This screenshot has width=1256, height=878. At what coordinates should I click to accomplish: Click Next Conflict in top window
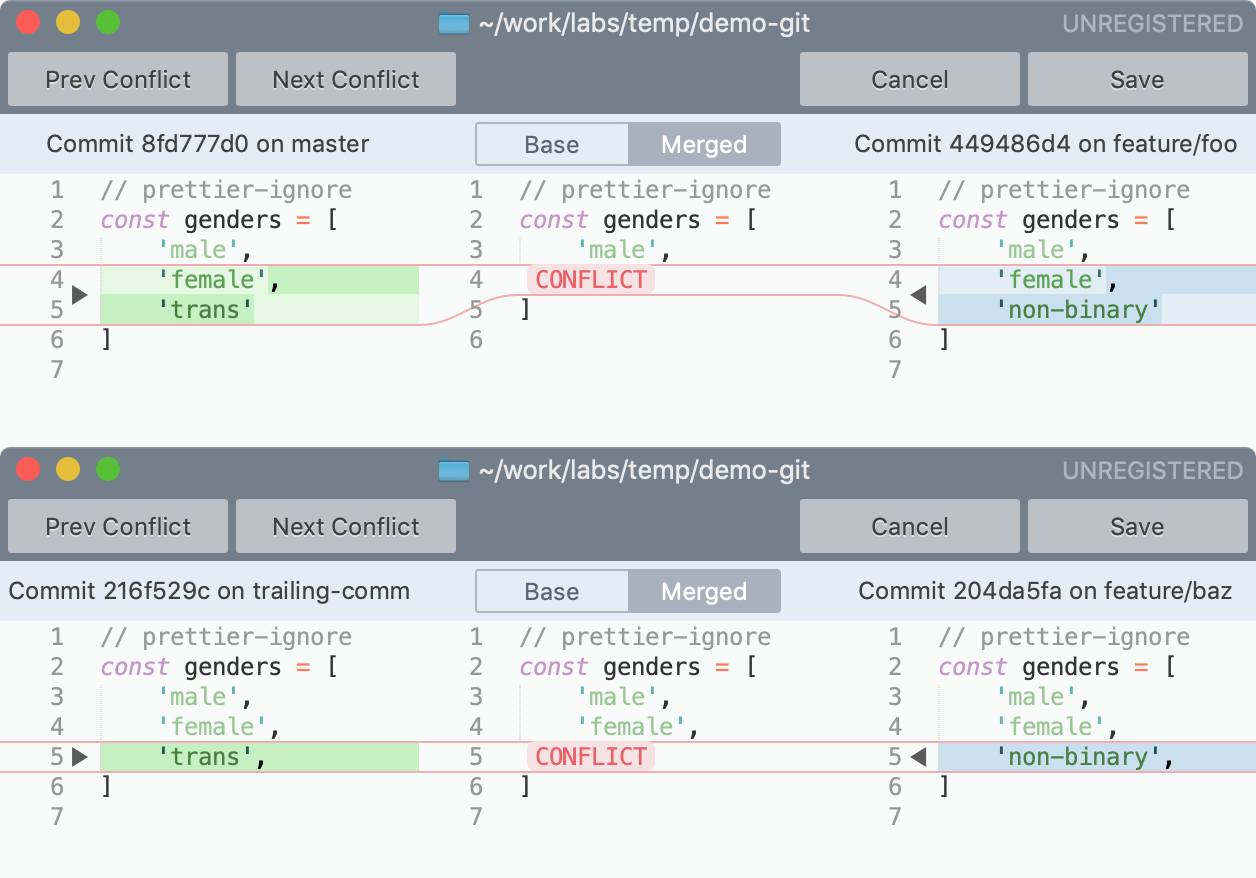[345, 78]
